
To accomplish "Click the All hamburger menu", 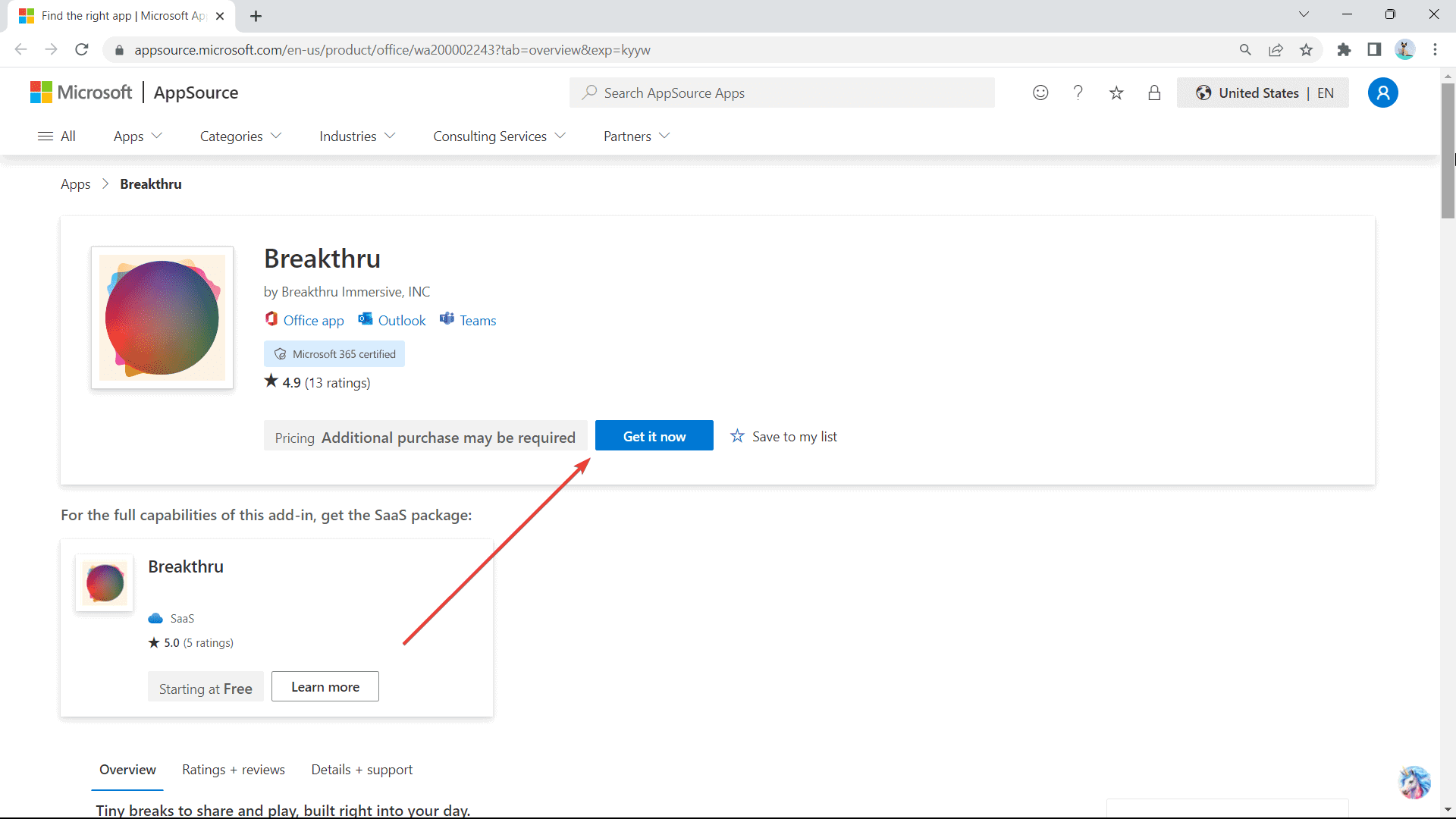I will click(57, 136).
